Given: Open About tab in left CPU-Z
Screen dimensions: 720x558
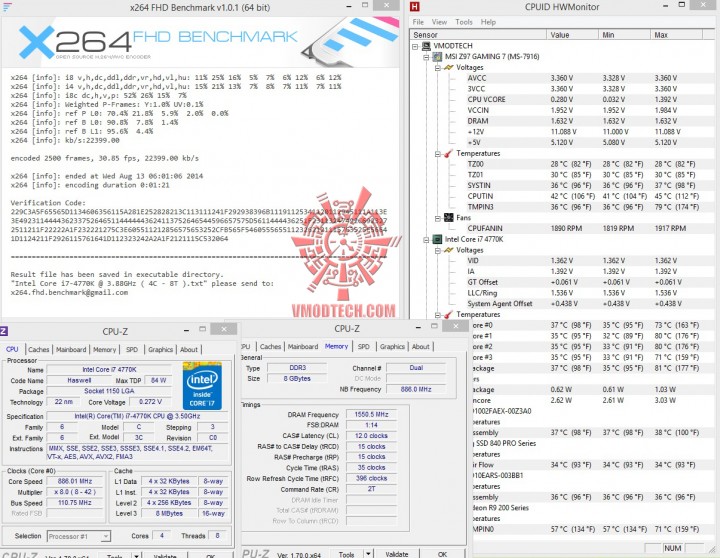Looking at the screenshot, I should pyautogui.click(x=189, y=349).
